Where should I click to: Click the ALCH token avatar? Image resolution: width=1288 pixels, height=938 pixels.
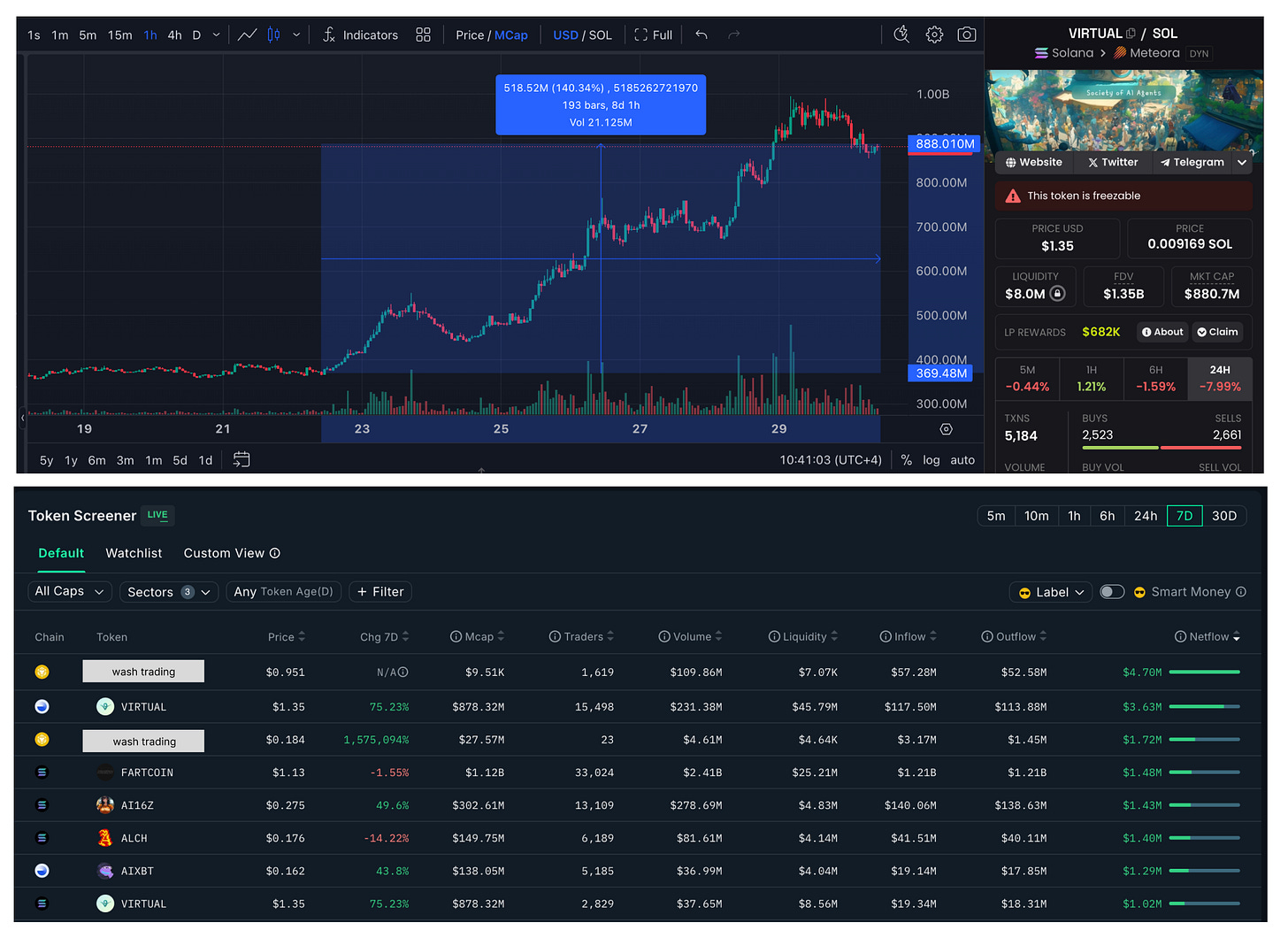[105, 838]
